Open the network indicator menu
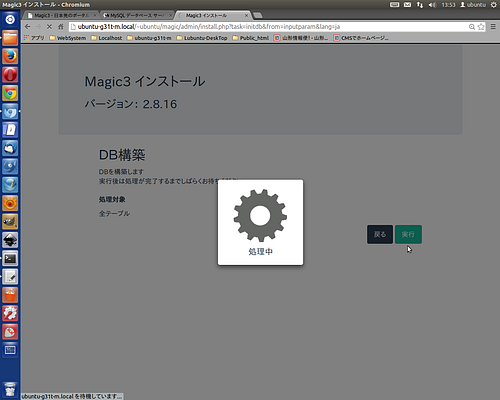This screenshot has height=400, width=500. [420, 5]
